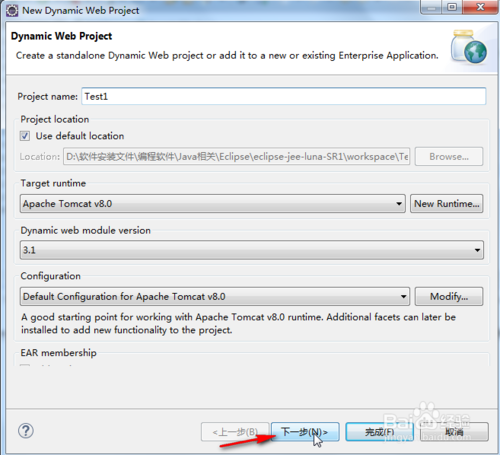500x455 pixels.
Task: Open the Configuration combo box
Action: pyautogui.click(x=215, y=296)
